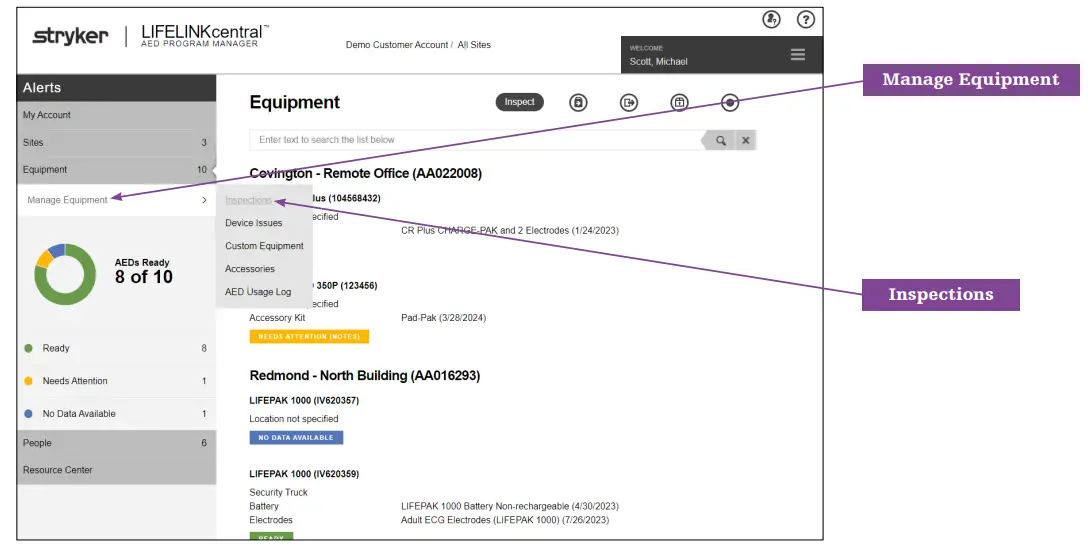Click the All Sites breadcrumb

tap(474, 44)
